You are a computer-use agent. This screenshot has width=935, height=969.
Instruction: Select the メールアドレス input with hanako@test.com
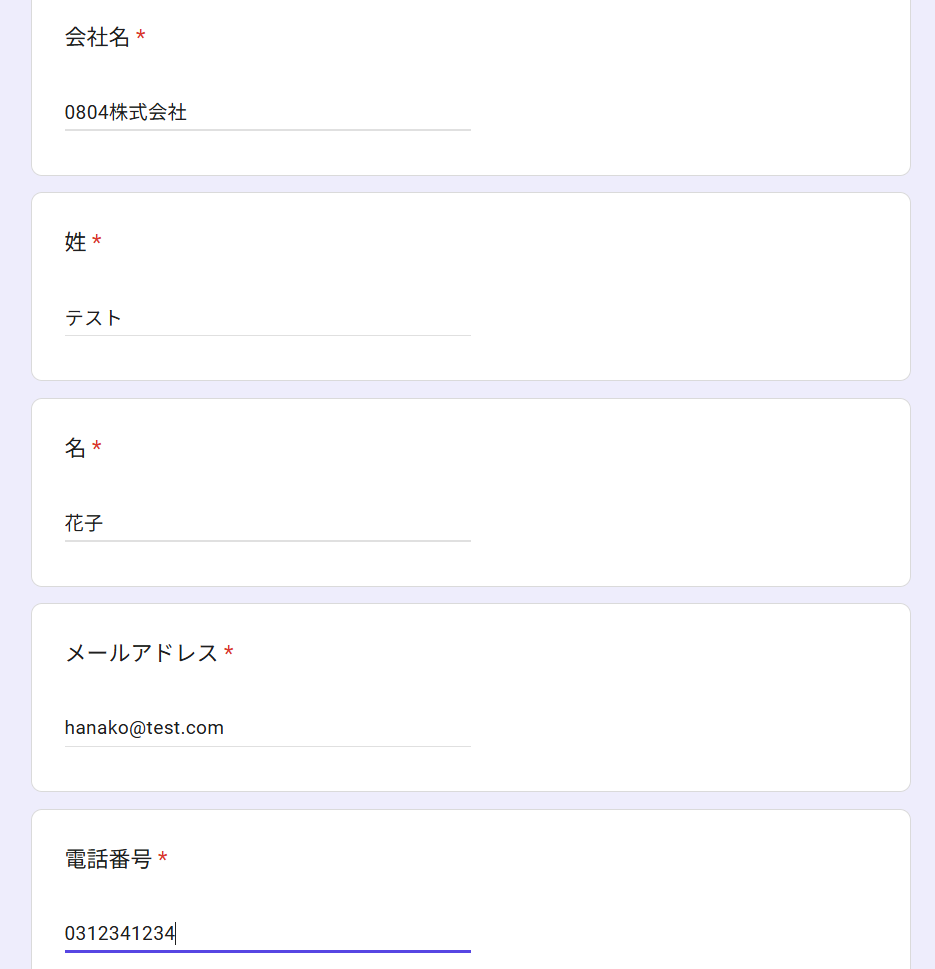click(268, 728)
